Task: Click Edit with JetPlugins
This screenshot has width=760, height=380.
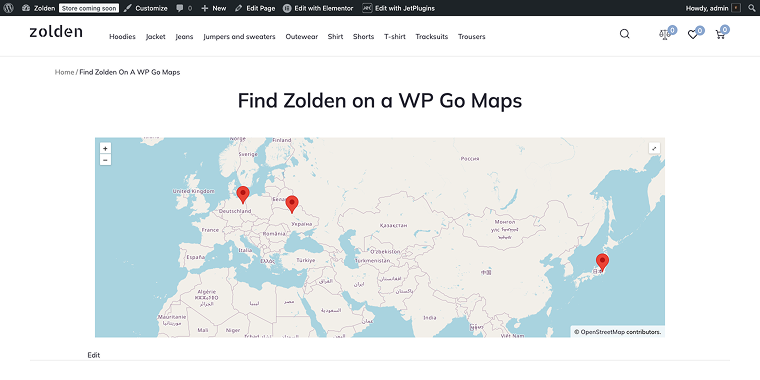Action: (x=398, y=8)
